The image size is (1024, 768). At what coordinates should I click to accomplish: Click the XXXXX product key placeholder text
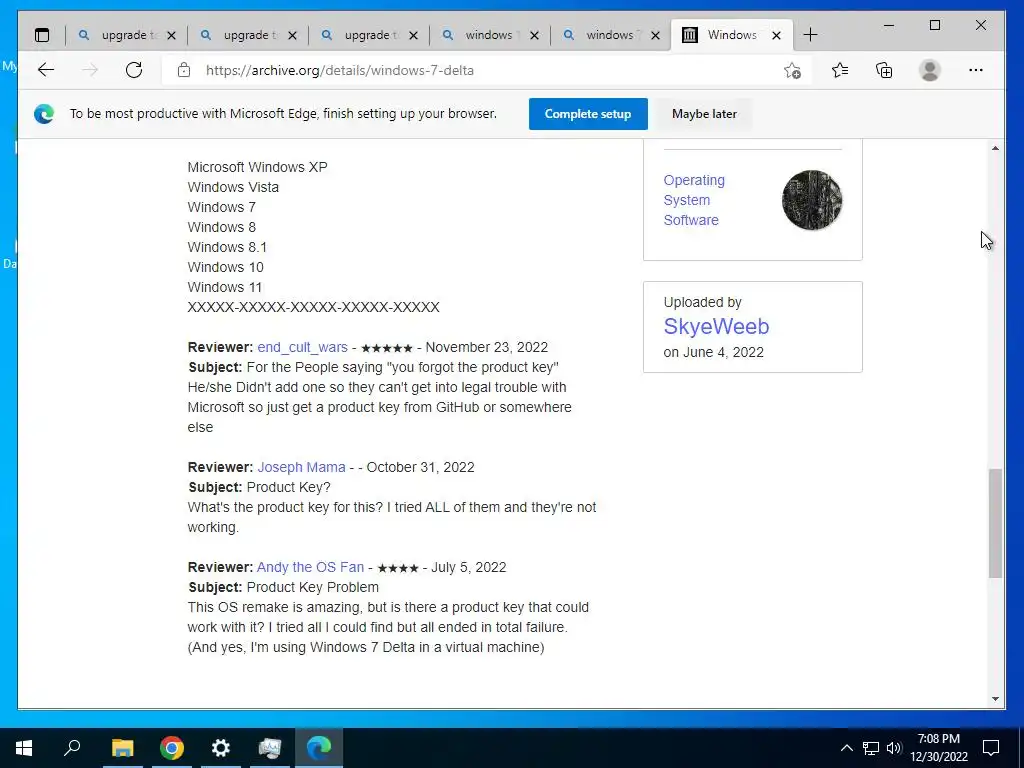313,307
